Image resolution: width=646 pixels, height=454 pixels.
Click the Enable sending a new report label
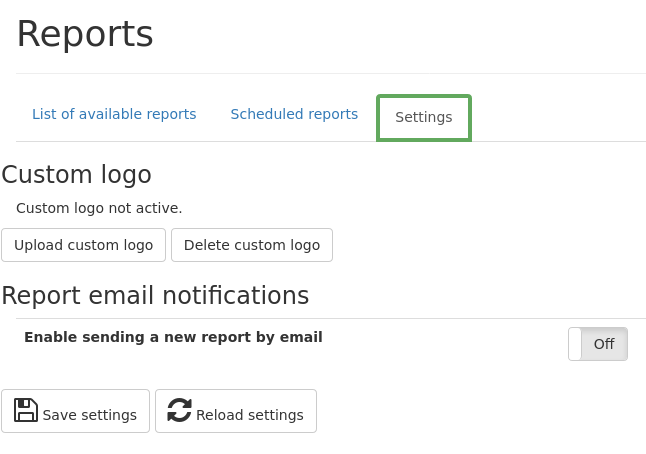pos(173,337)
